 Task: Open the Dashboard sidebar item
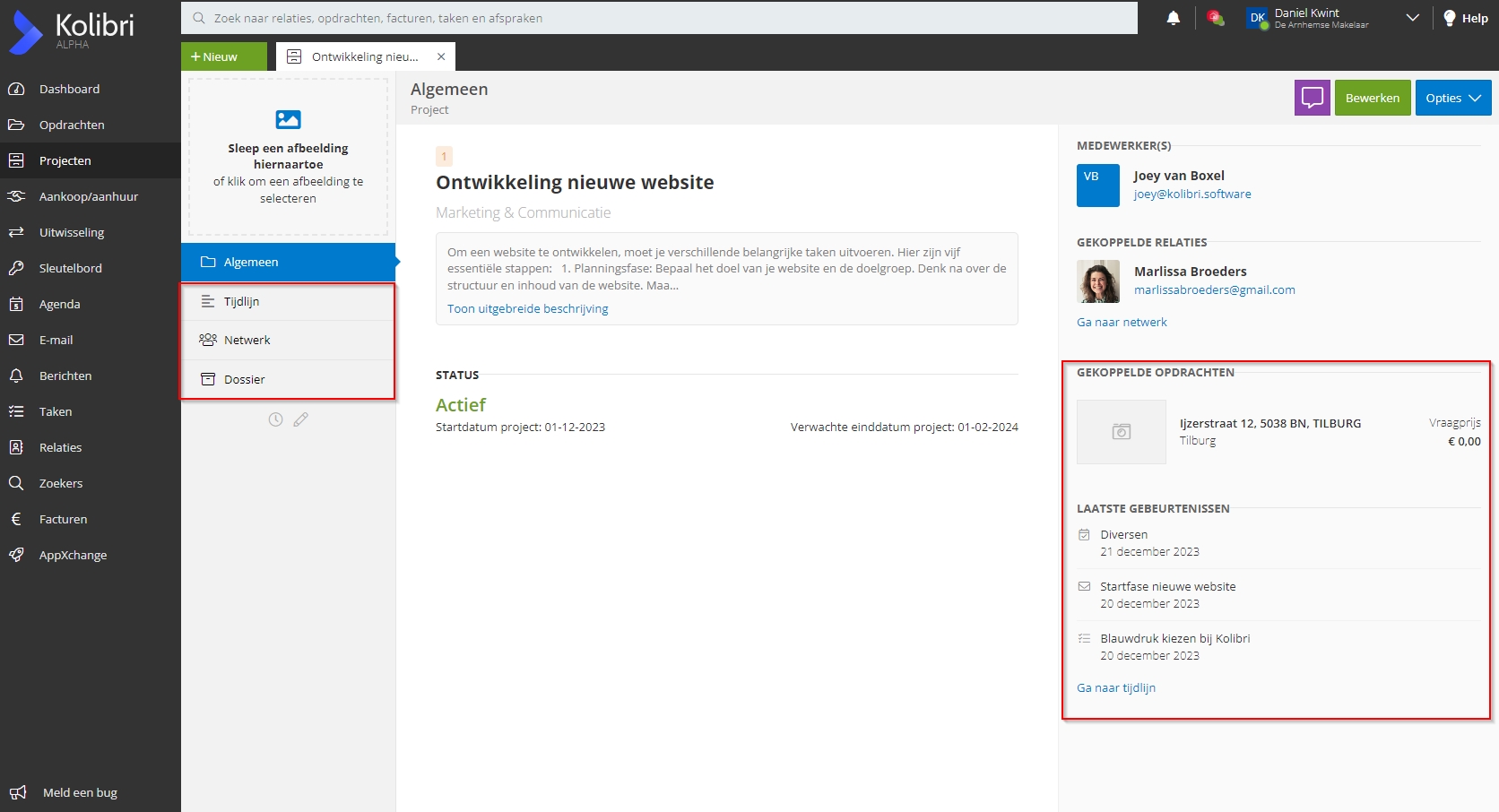tap(90, 89)
